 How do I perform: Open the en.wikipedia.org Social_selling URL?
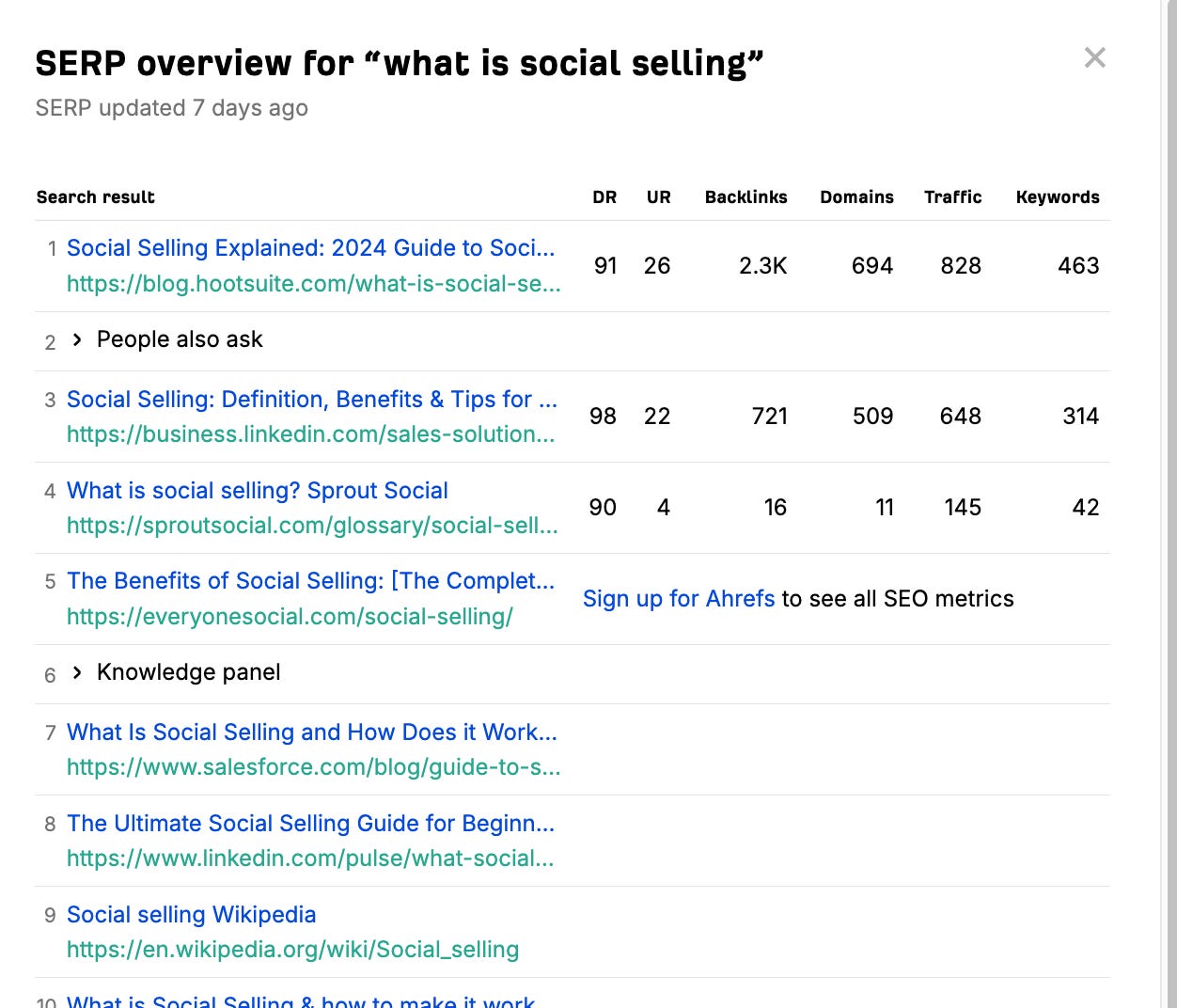coord(292,950)
